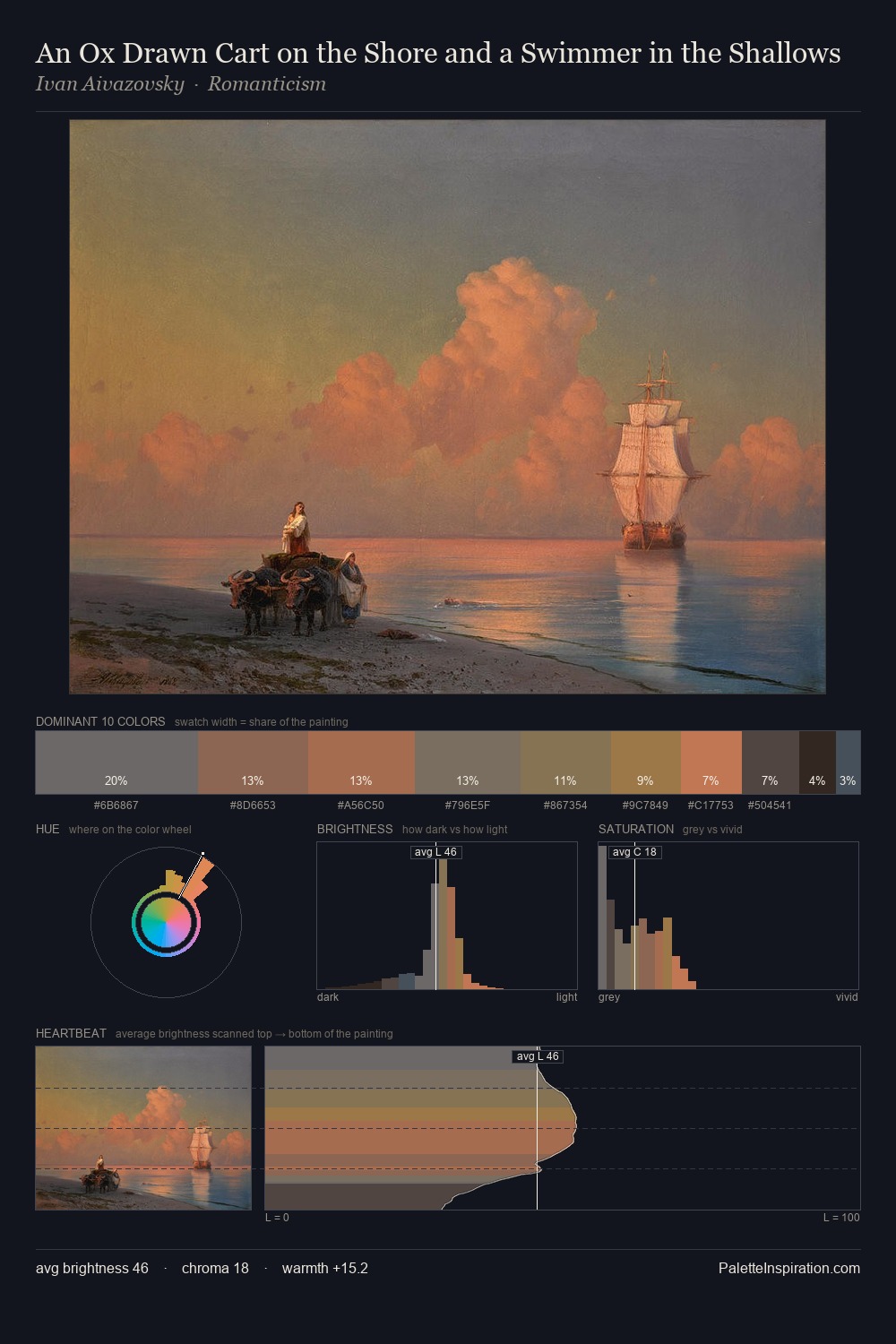Select the 7% dark swatch #504541

(771, 762)
